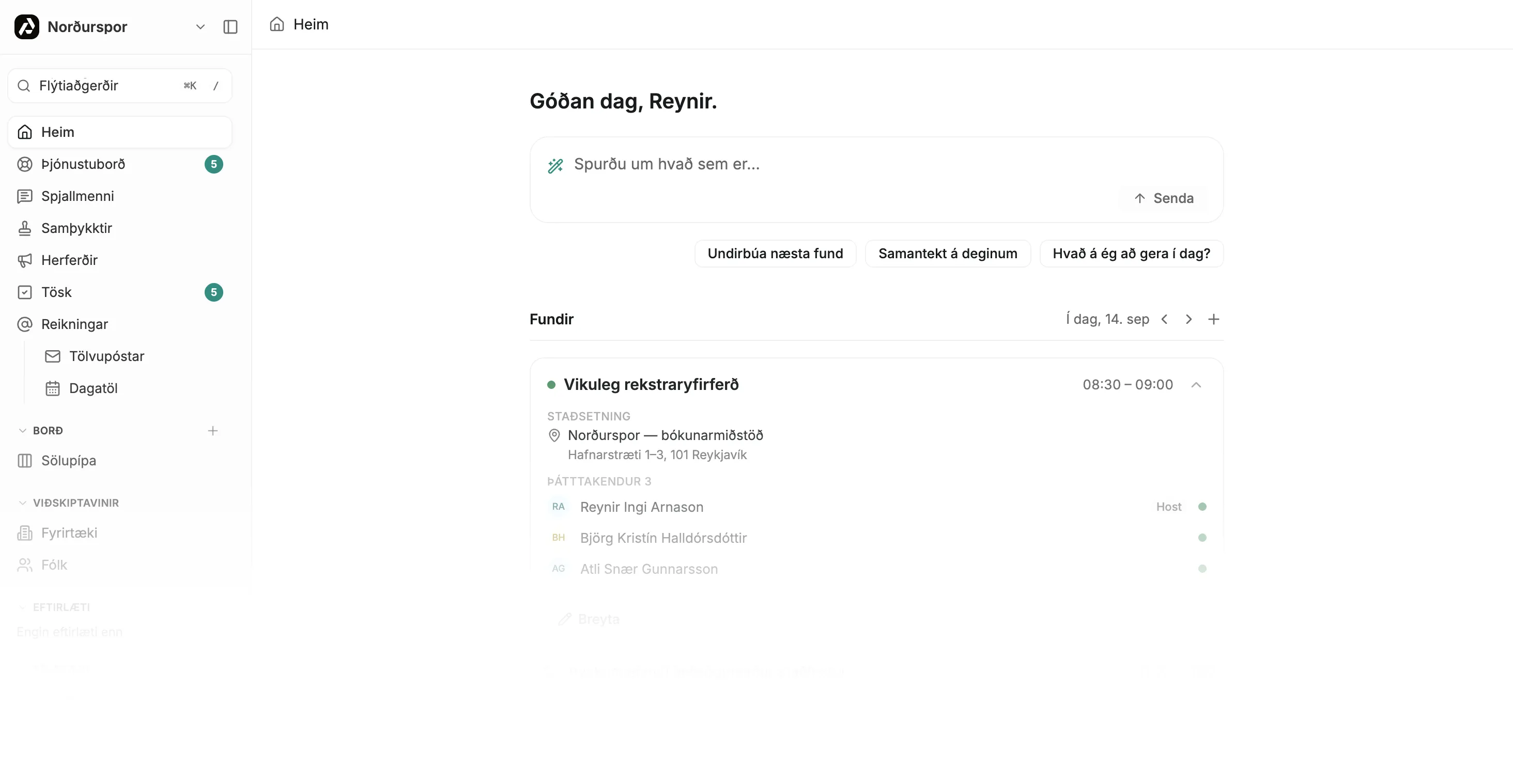Open Spjallmenni in the sidebar
This screenshot has width=1513, height=784.
120,196
